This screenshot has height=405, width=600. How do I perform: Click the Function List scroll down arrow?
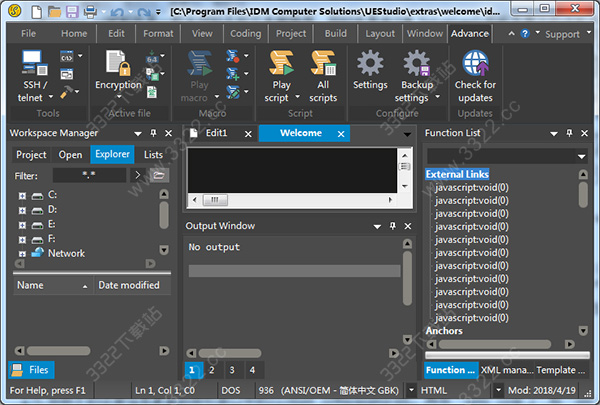583,331
